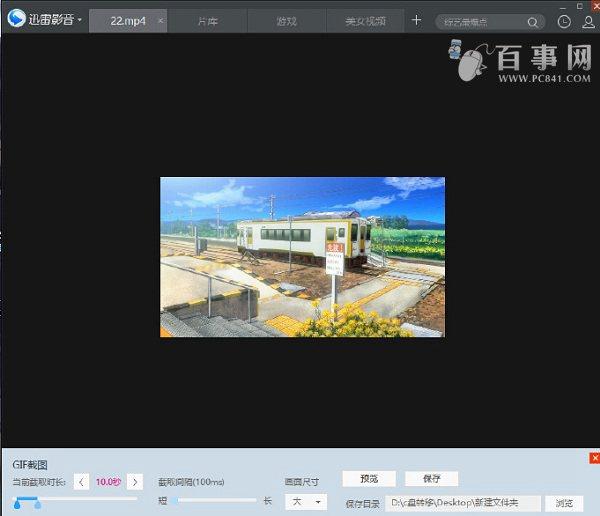Viewport: 600px width, 516px height.
Task: Maximize the player window
Action: pos(580,6)
